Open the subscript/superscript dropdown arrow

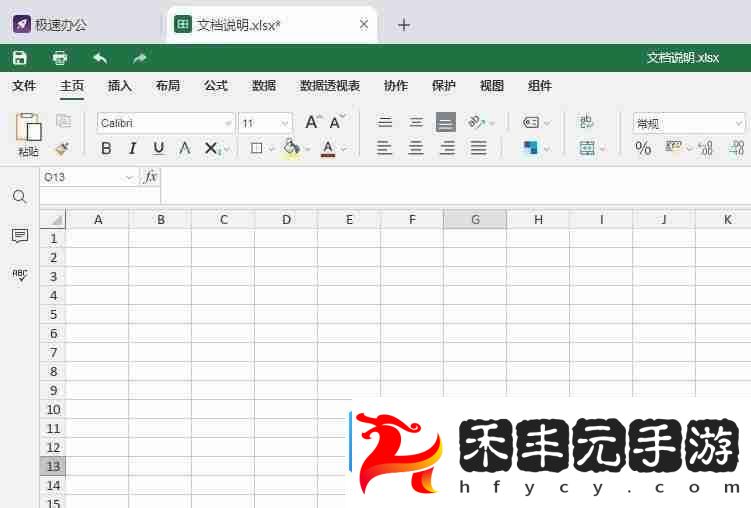coord(227,149)
